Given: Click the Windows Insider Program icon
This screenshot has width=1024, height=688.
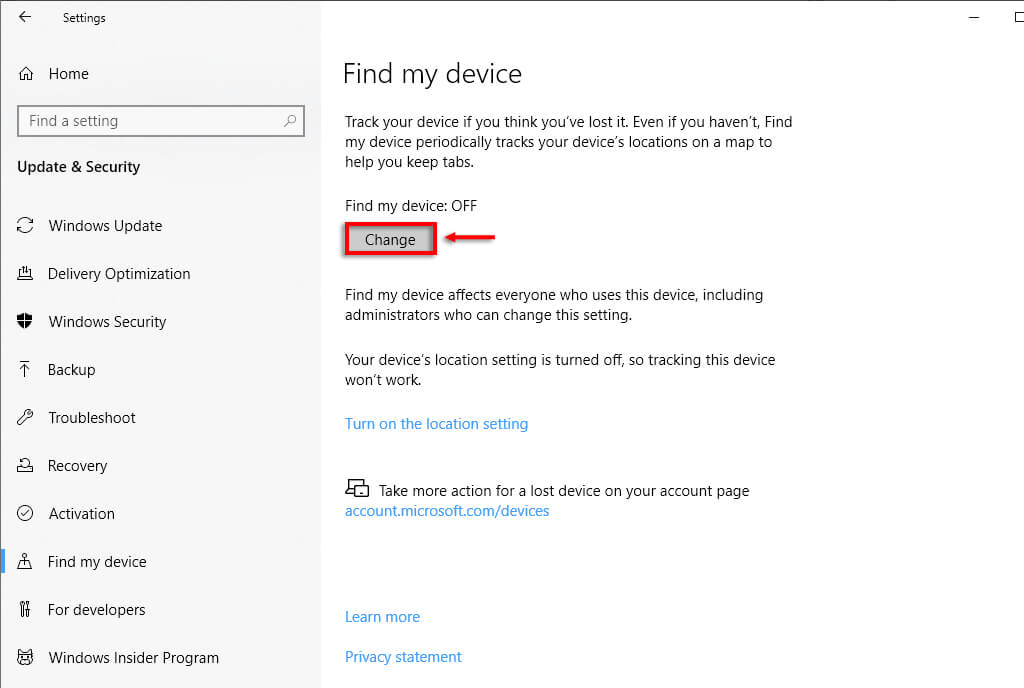Looking at the screenshot, I should point(26,658).
